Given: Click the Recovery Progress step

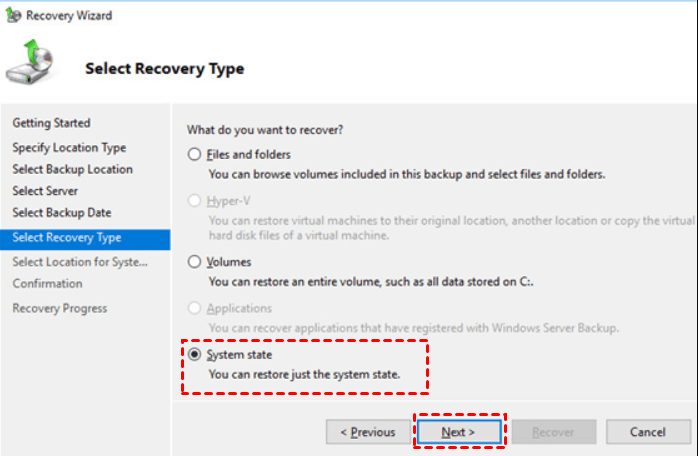Looking at the screenshot, I should [x=59, y=308].
